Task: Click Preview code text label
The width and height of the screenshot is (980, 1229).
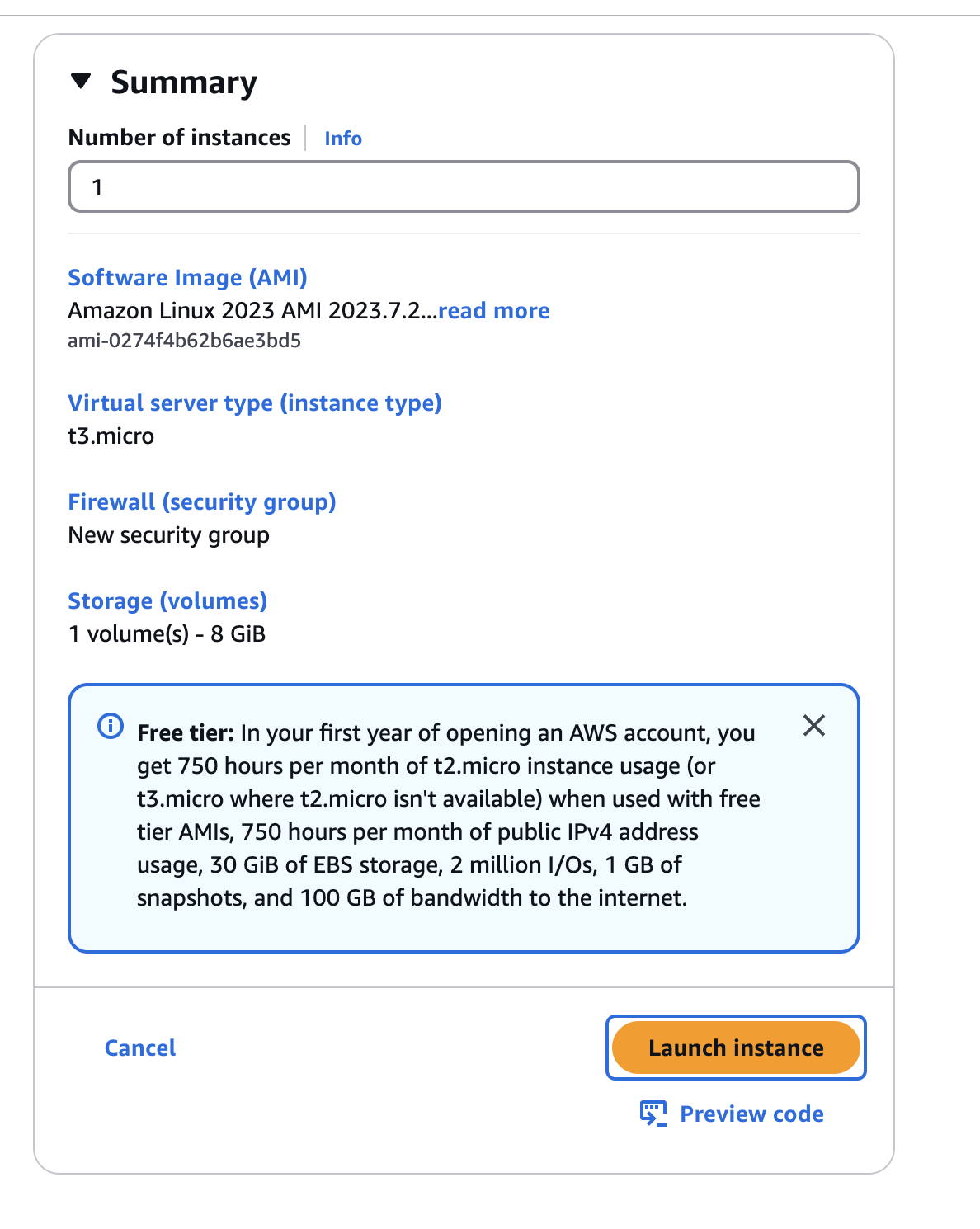Action: (751, 1114)
